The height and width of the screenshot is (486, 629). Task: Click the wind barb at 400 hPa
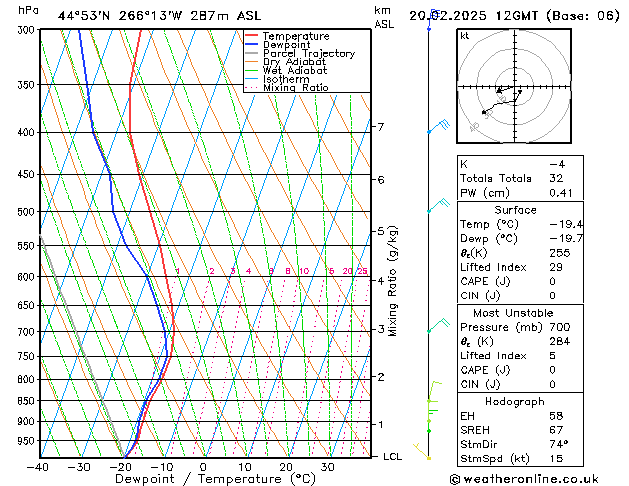point(439,126)
